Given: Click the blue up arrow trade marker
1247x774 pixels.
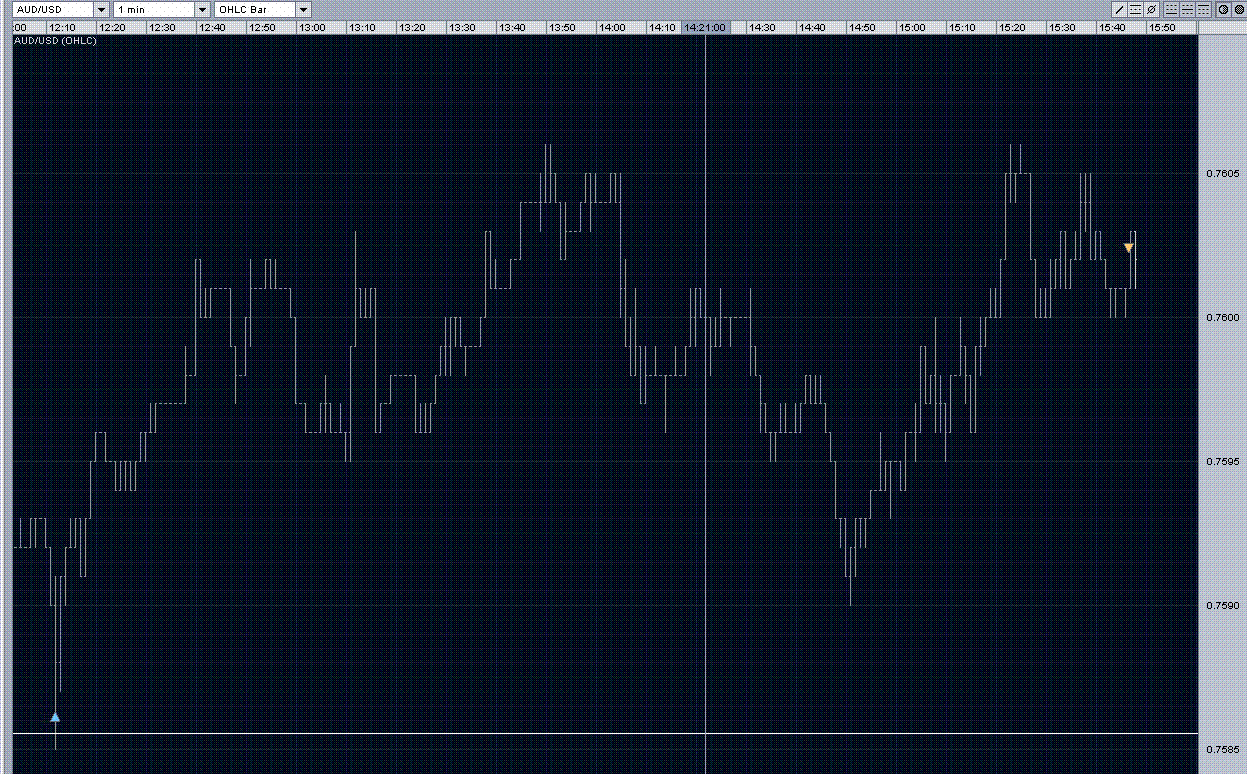Looking at the screenshot, I should 55,717.
